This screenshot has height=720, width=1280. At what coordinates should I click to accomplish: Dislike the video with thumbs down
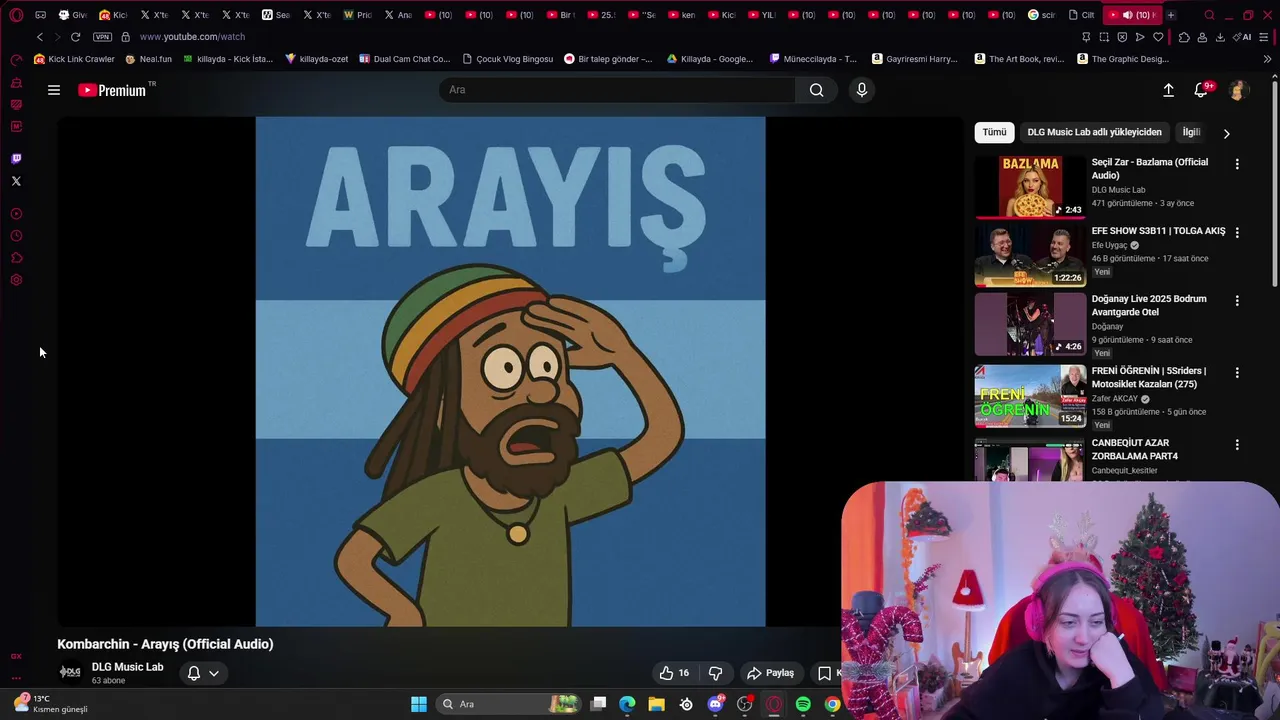[715, 673]
